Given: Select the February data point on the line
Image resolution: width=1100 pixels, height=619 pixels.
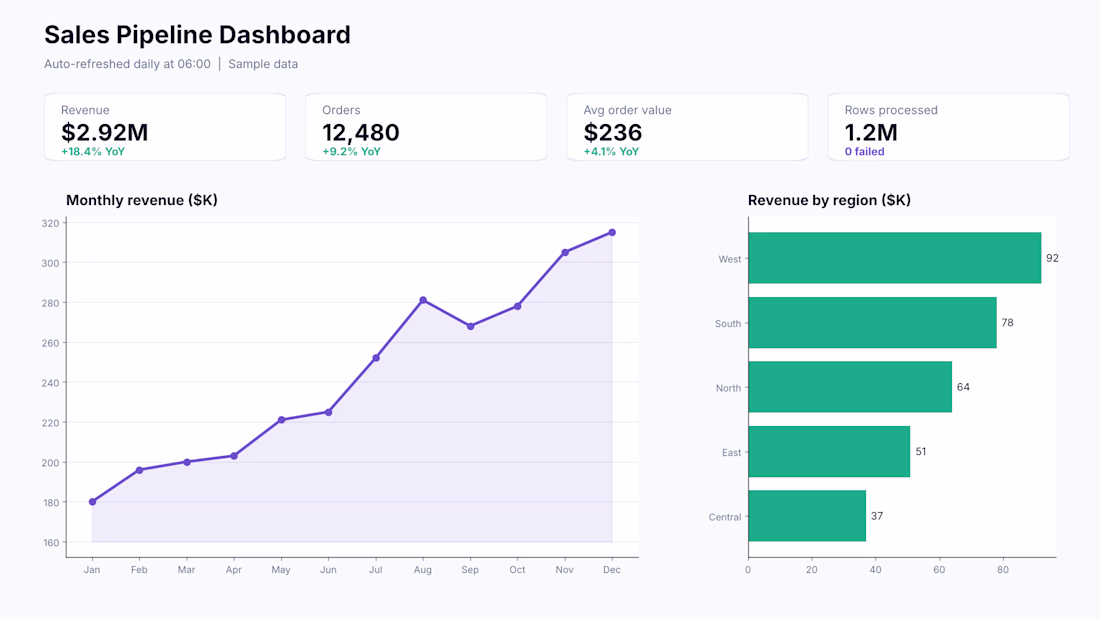Looking at the screenshot, I should click(140, 470).
